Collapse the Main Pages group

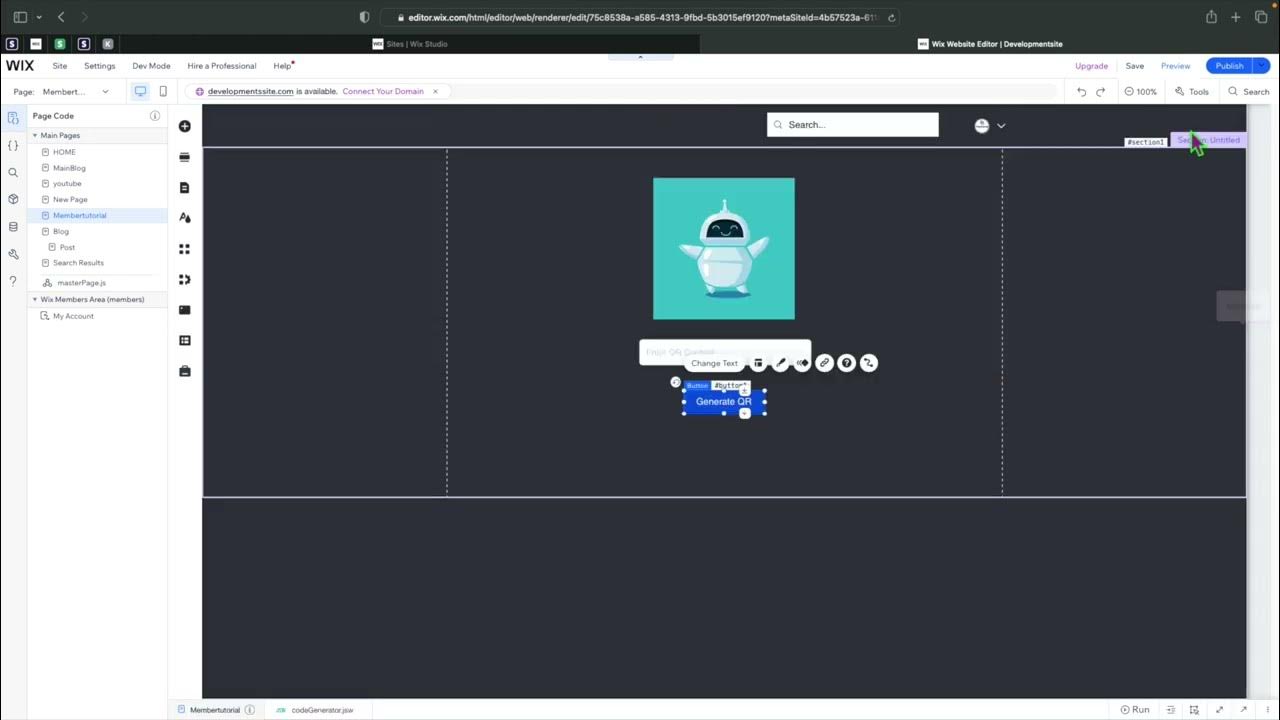tap(34, 135)
